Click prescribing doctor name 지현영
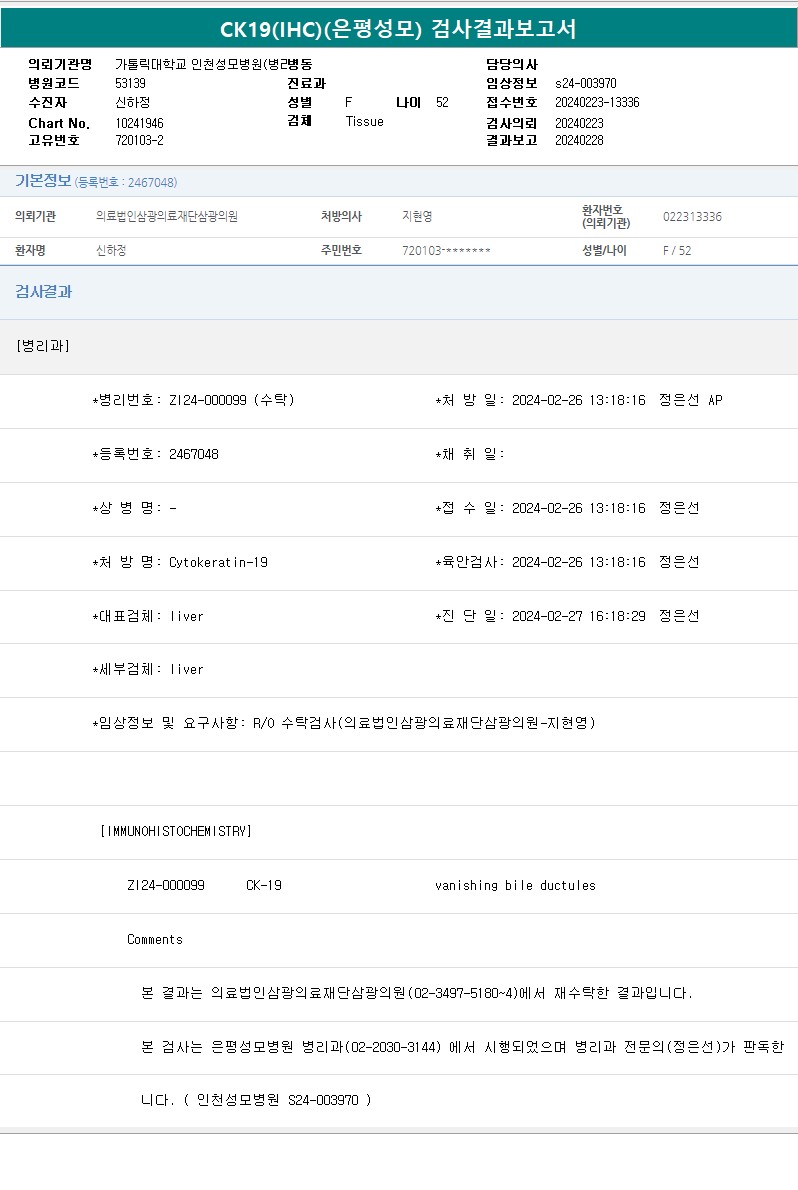 [417, 217]
